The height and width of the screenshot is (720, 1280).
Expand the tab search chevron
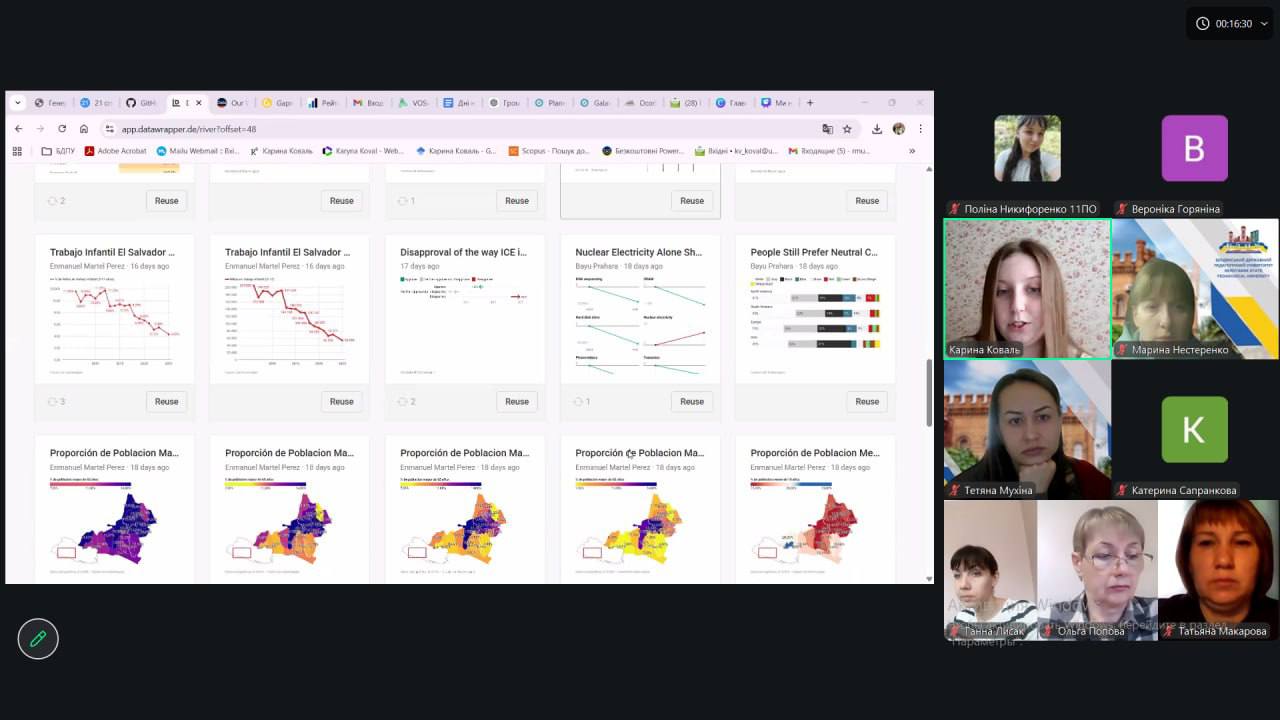[x=19, y=102]
